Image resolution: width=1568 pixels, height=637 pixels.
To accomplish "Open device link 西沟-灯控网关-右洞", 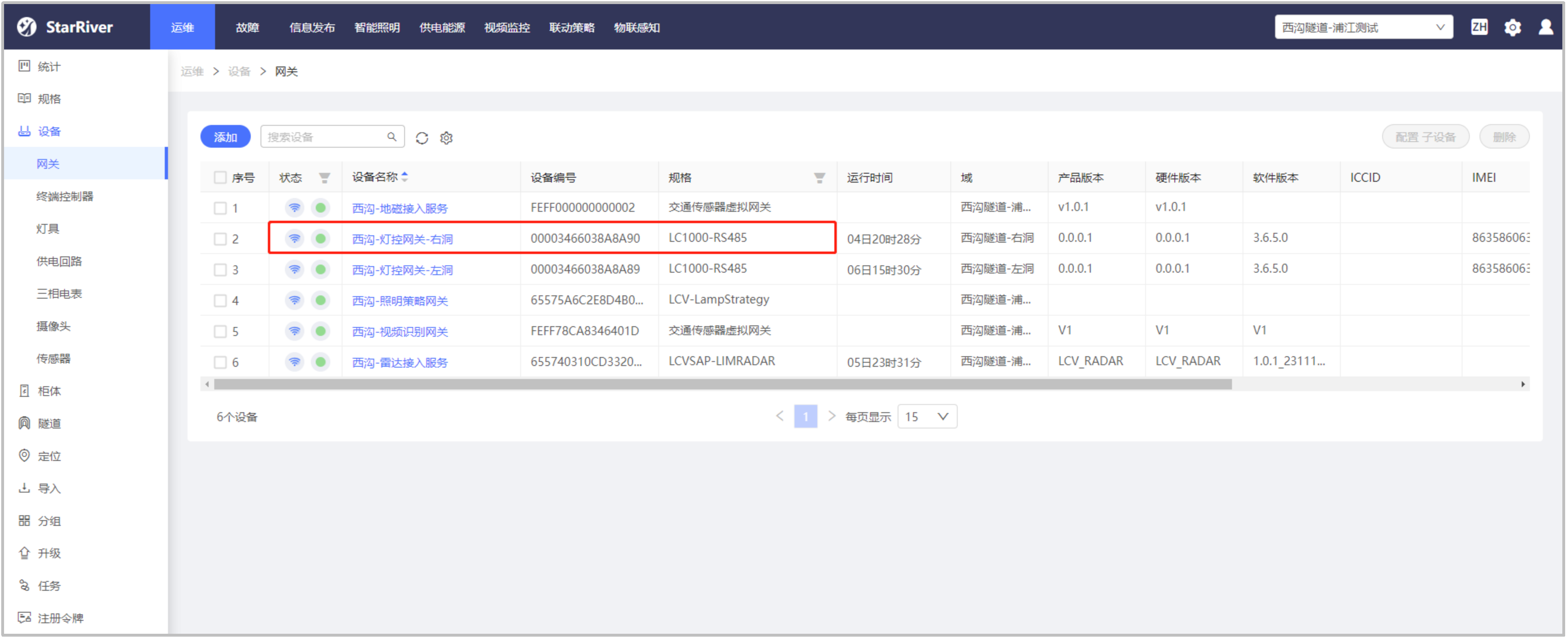I will point(403,239).
